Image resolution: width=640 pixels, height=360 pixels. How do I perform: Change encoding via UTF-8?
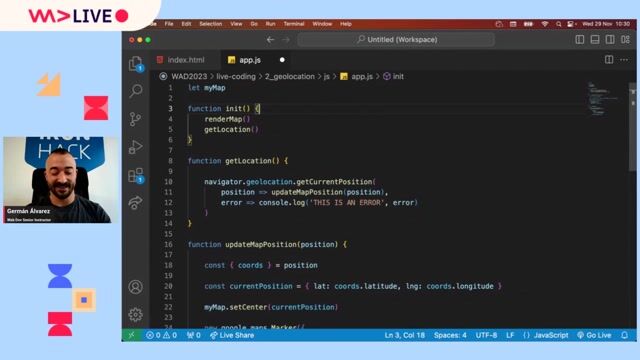tap(486, 335)
